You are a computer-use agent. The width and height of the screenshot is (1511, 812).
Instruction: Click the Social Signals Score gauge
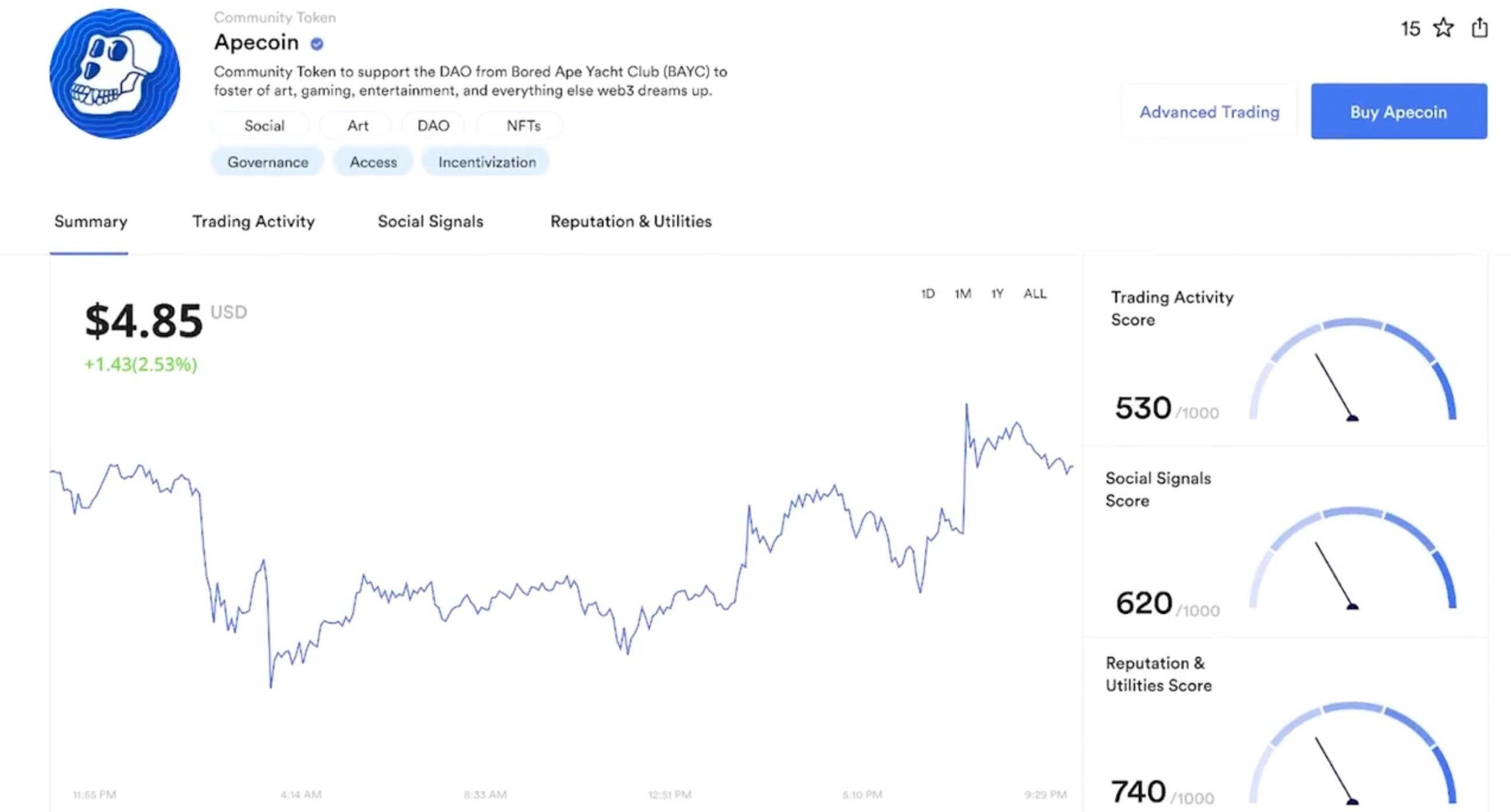(x=1352, y=558)
